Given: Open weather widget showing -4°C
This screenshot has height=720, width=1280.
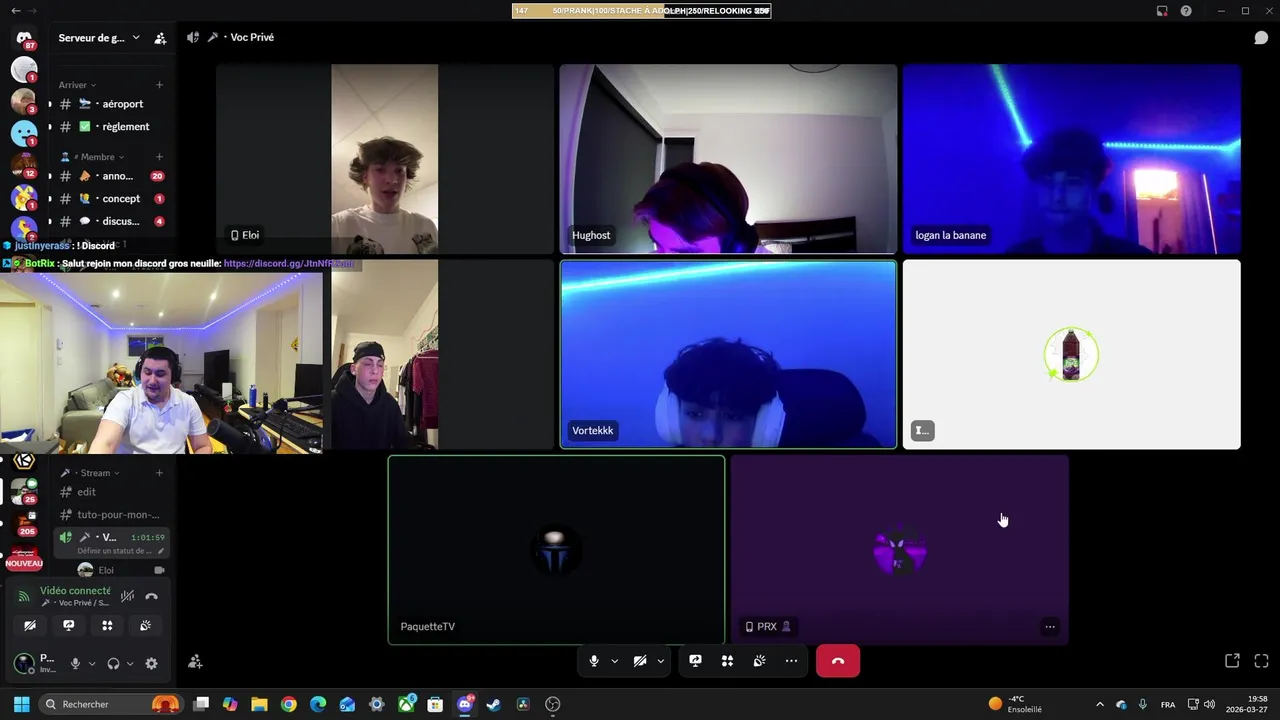Looking at the screenshot, I should pos(1015,704).
